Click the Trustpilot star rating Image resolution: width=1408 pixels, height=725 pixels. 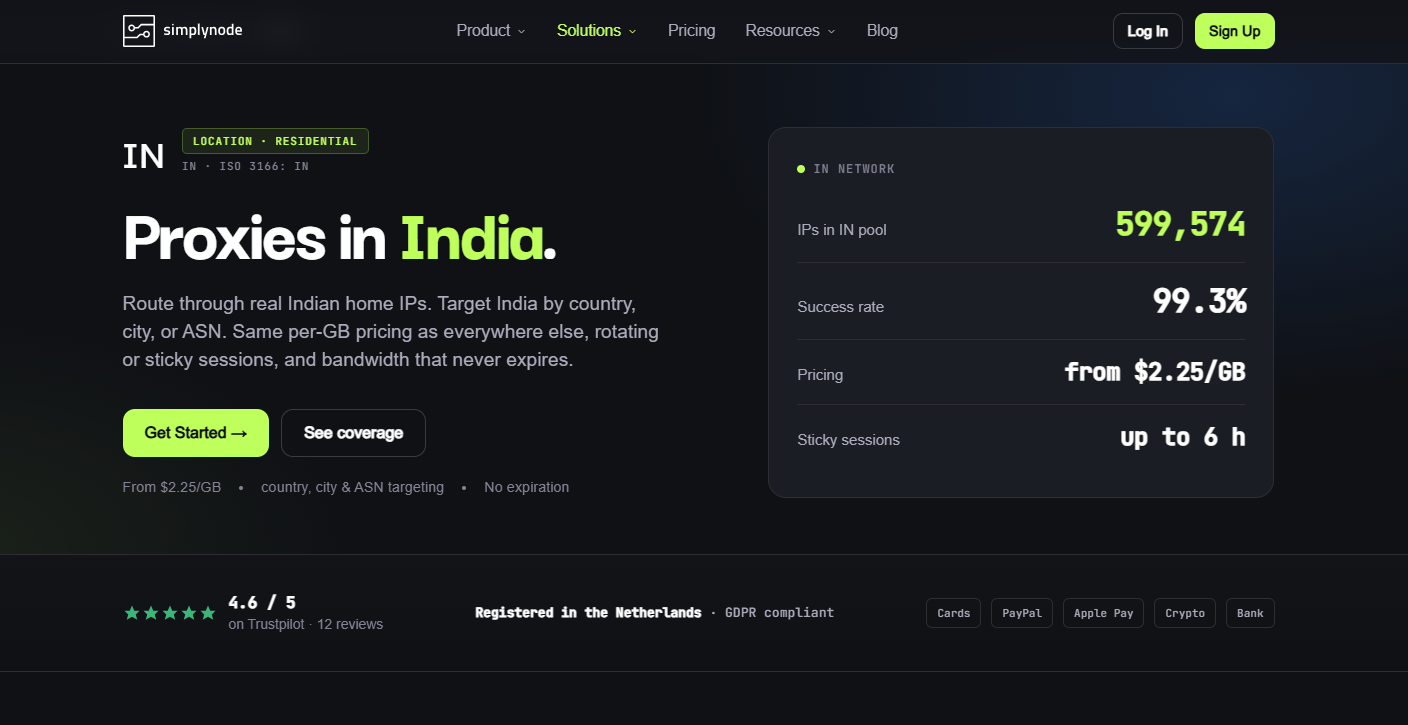click(x=170, y=613)
